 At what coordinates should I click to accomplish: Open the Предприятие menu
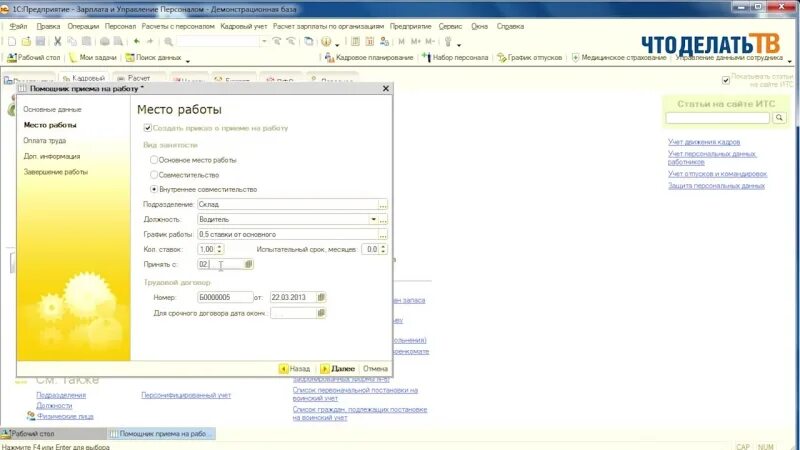411,26
